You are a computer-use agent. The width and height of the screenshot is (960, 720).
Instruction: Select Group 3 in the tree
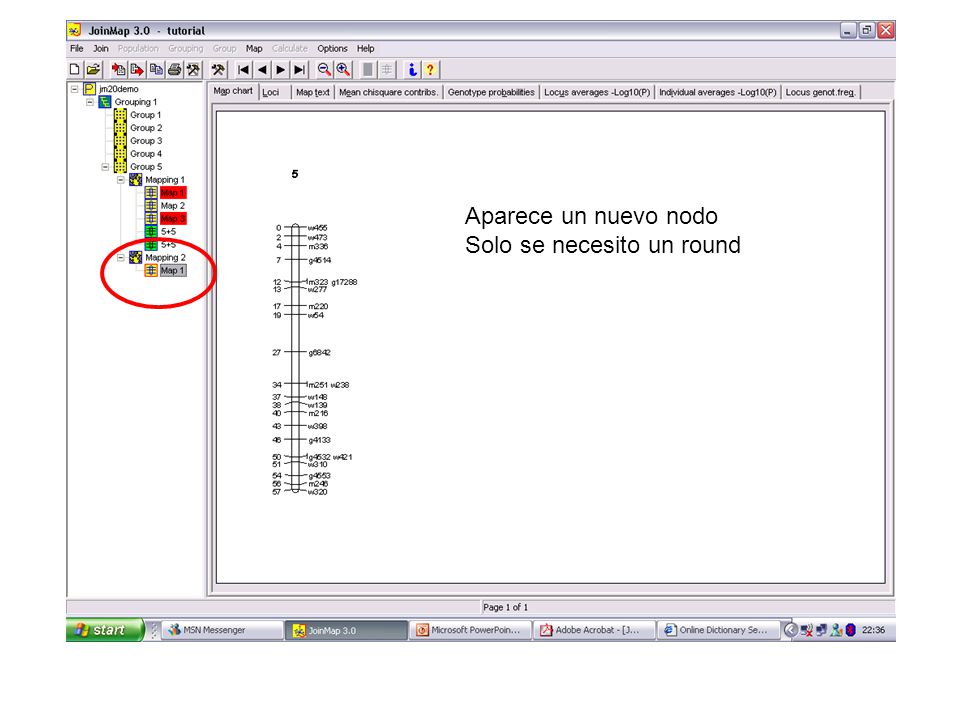click(146, 141)
